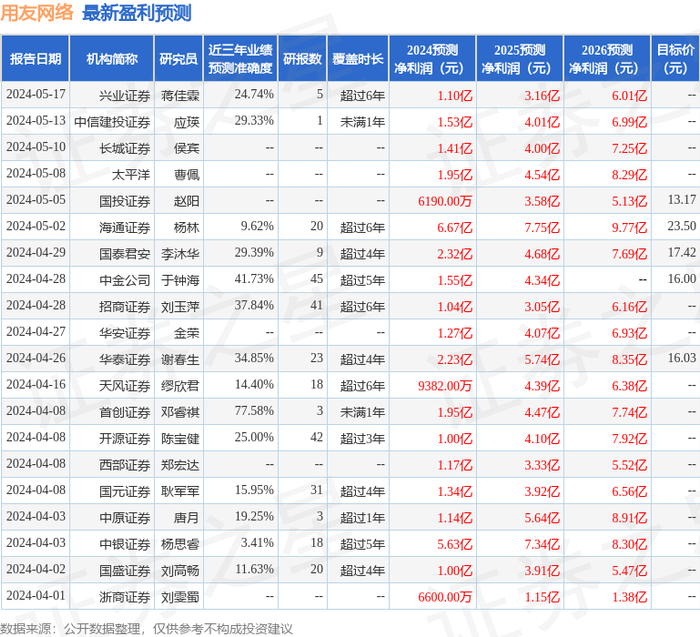Click researcher 蒋佳霖
Screen dimensions: 700x637
(x=180, y=96)
